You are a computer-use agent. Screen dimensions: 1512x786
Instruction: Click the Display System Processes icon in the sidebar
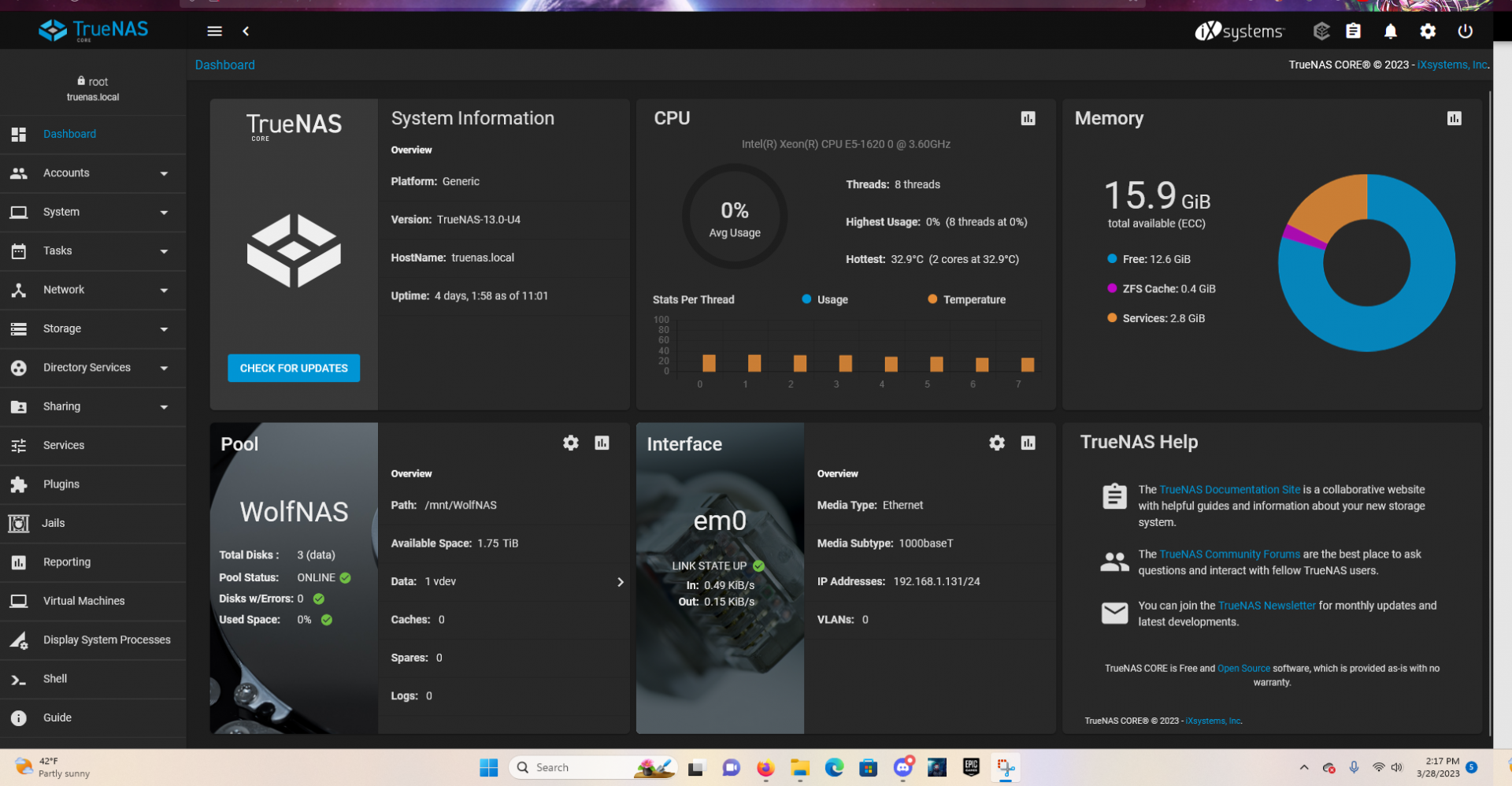tap(19, 640)
